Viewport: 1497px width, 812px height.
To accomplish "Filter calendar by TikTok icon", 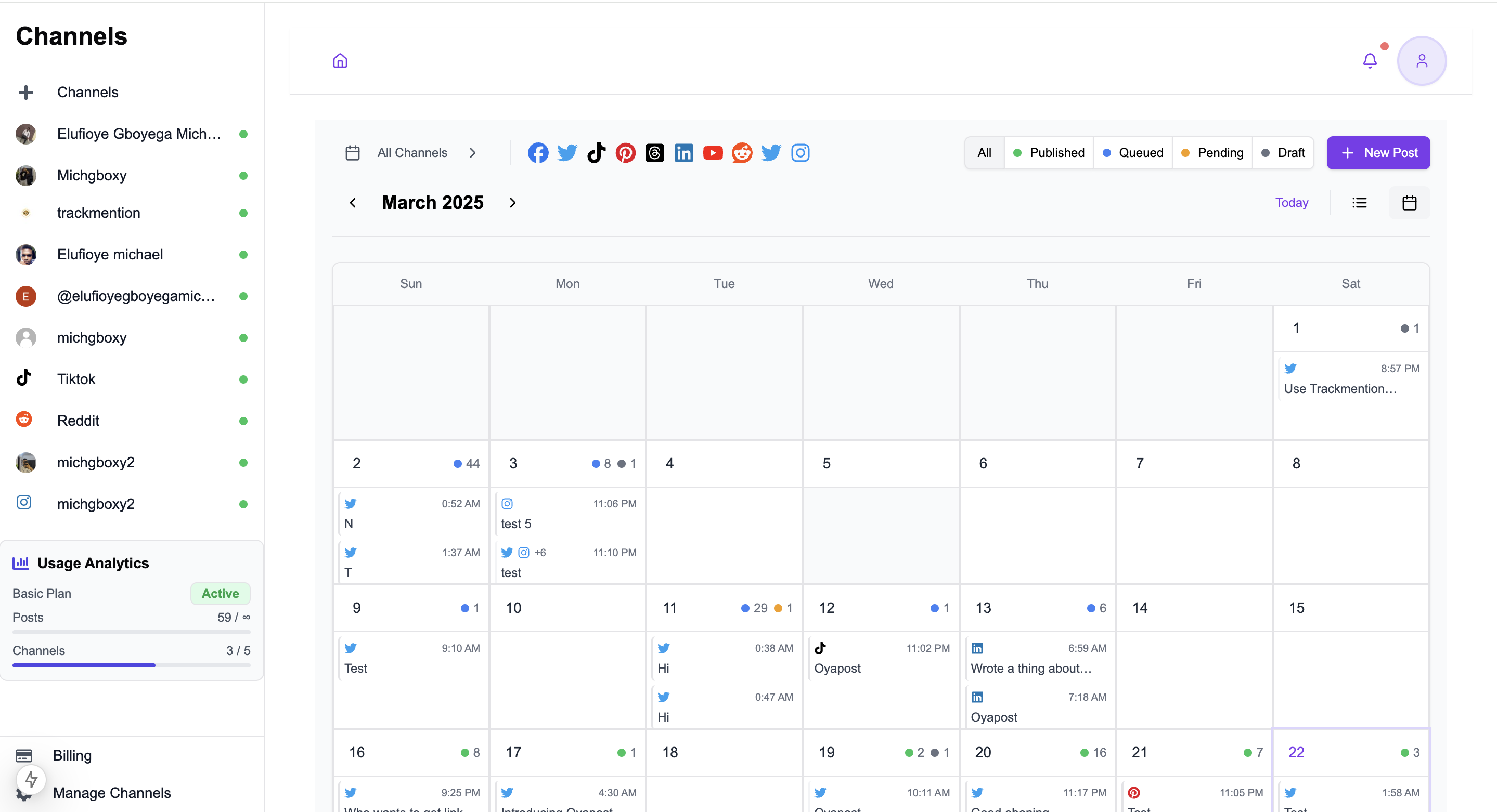I will [596, 153].
